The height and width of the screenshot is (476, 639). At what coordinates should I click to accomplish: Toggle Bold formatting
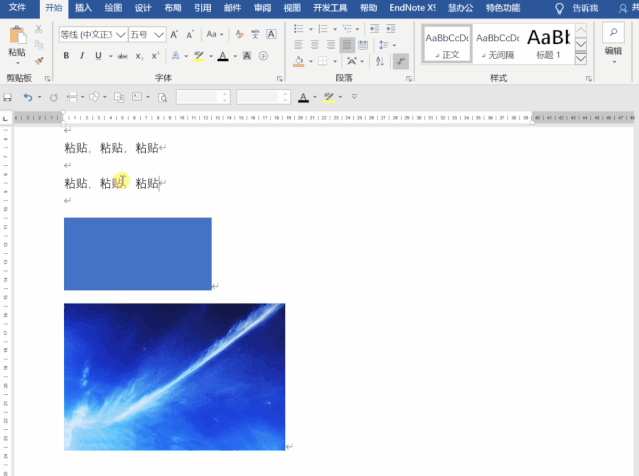[67, 56]
